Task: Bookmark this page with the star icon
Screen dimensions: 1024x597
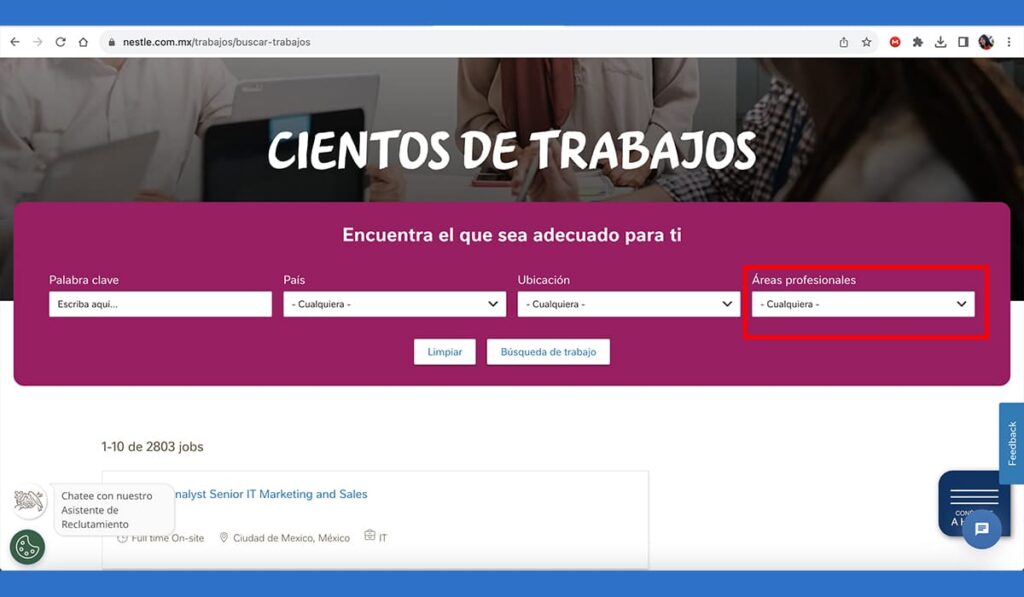Action: coord(867,42)
